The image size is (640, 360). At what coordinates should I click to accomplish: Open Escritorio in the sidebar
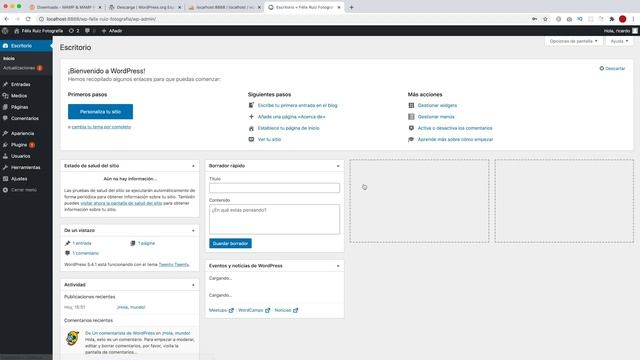pyautogui.click(x=26, y=46)
